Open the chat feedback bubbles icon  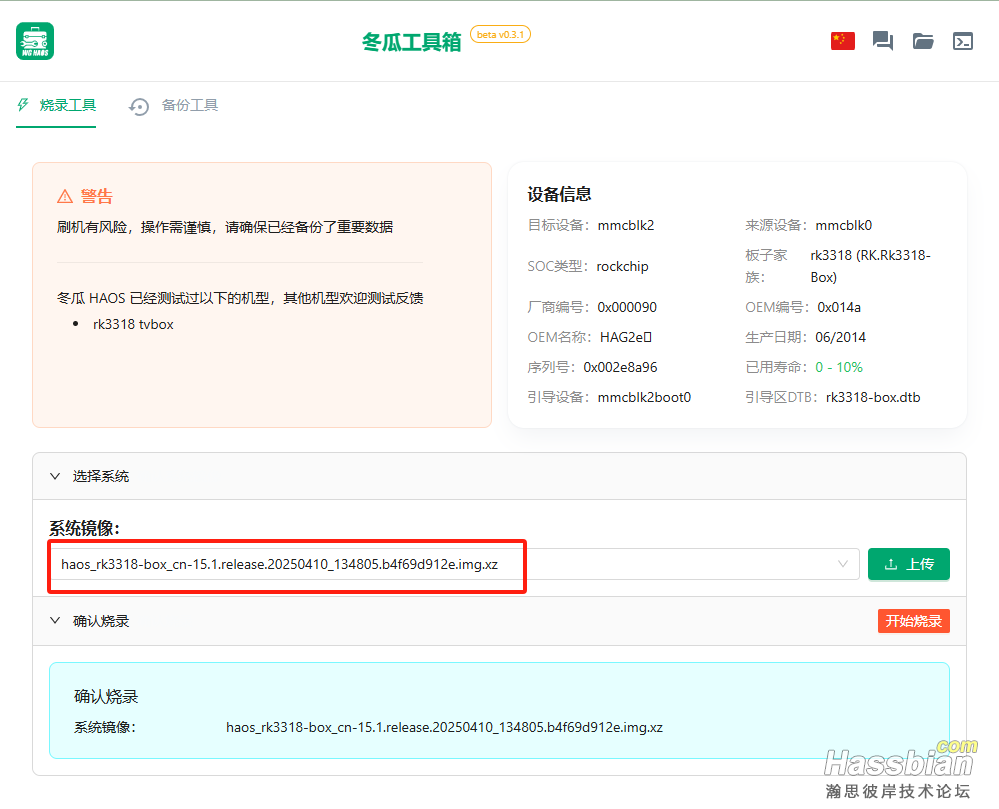coord(882,41)
